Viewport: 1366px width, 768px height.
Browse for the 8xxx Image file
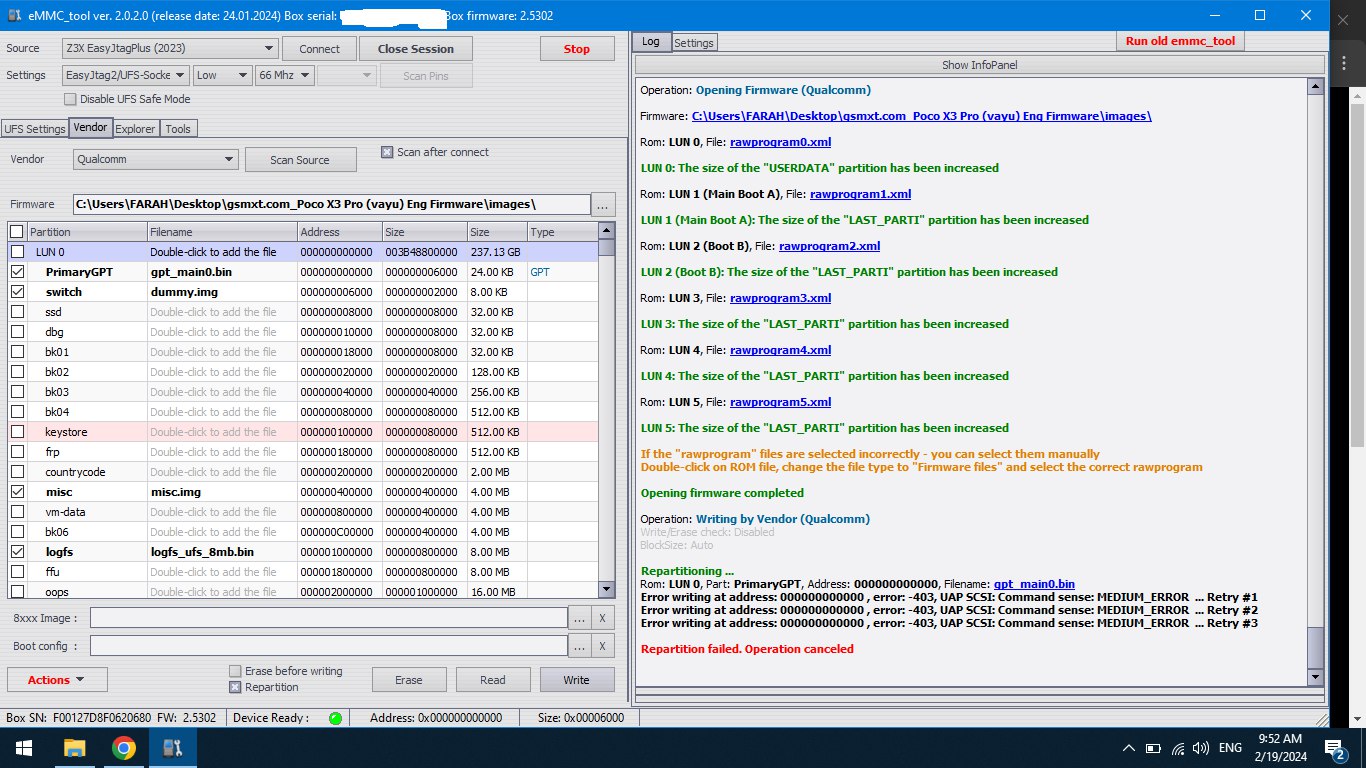pyautogui.click(x=579, y=618)
